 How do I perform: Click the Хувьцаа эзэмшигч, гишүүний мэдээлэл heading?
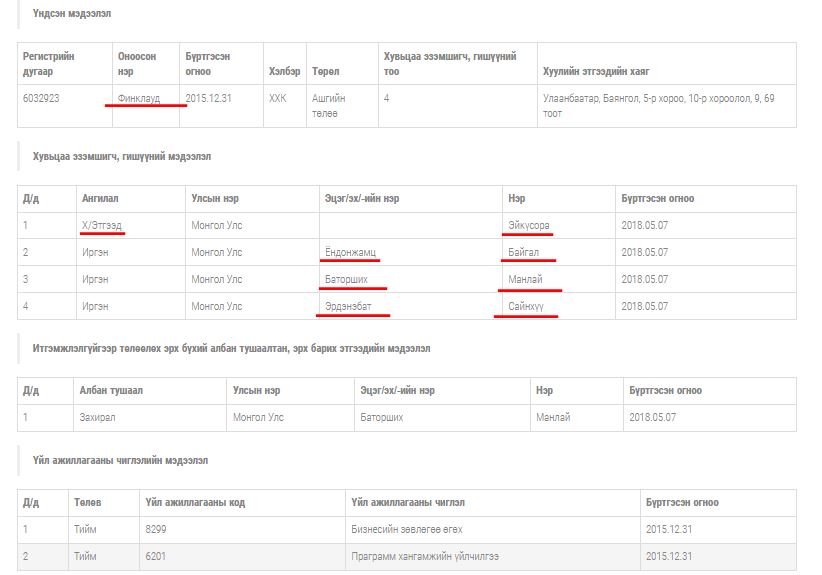121,157
